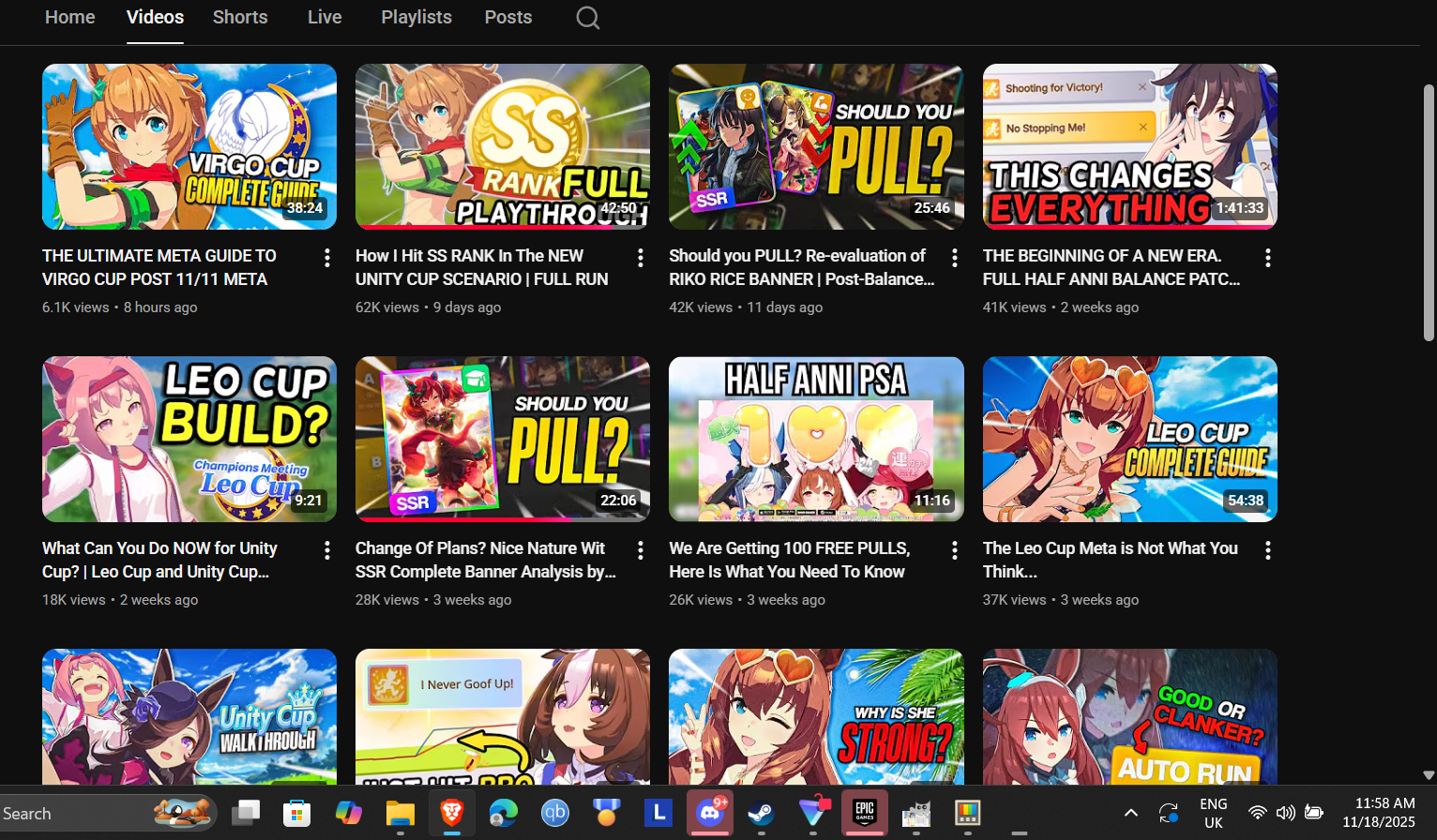Open the cat picture app in taskbar

click(916, 813)
